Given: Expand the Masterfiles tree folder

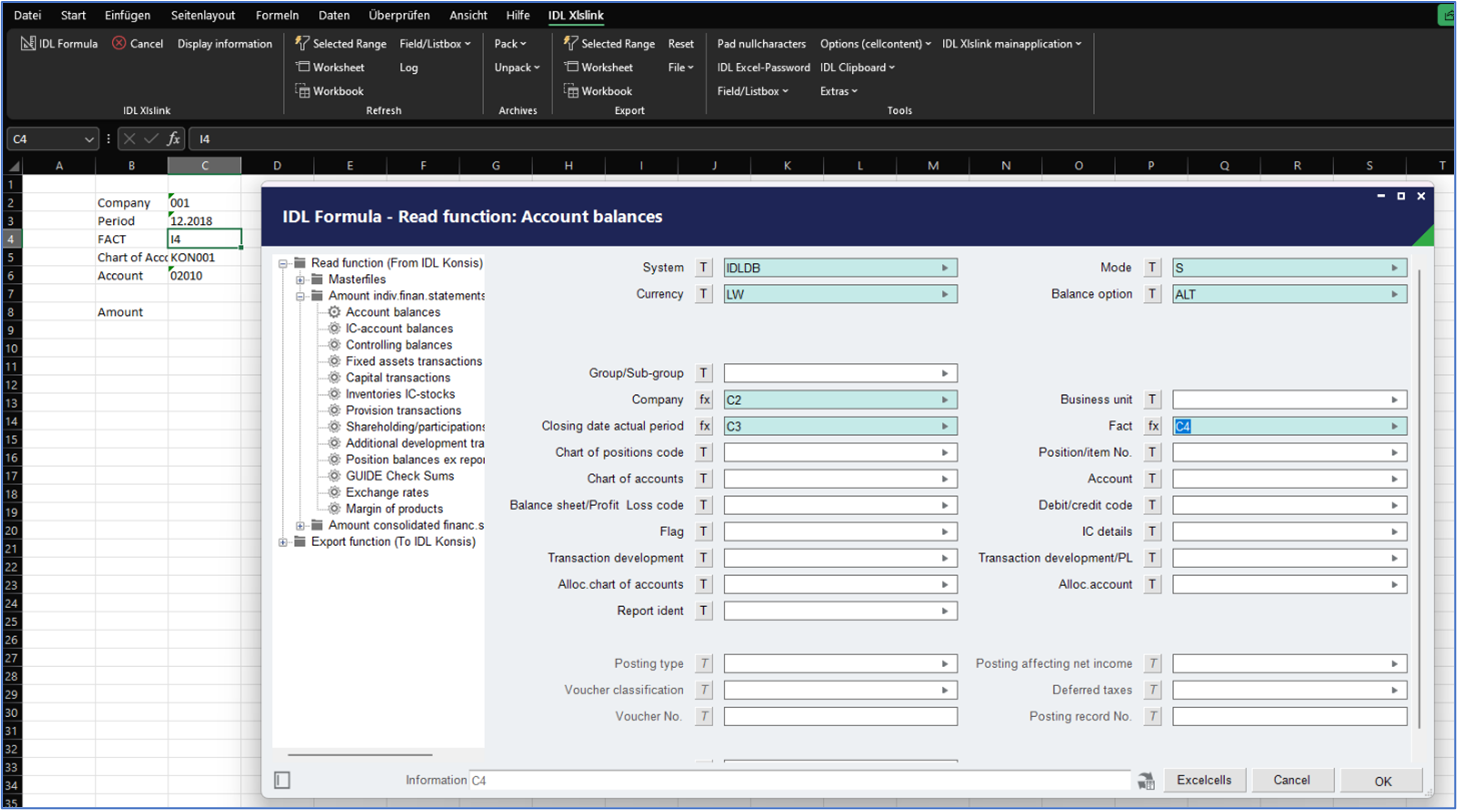Looking at the screenshot, I should [x=300, y=279].
